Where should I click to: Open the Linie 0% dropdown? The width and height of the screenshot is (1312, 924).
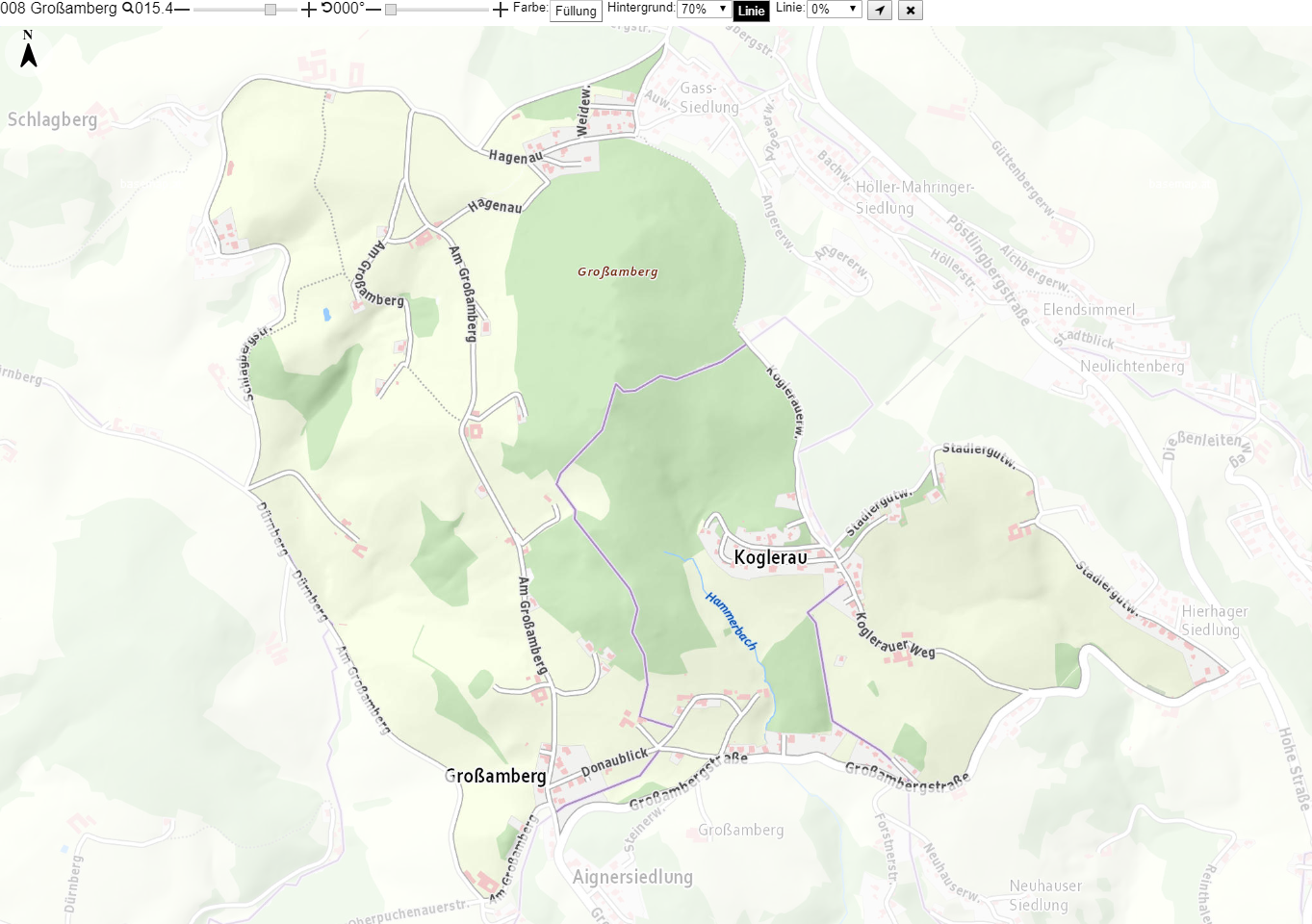pos(834,9)
